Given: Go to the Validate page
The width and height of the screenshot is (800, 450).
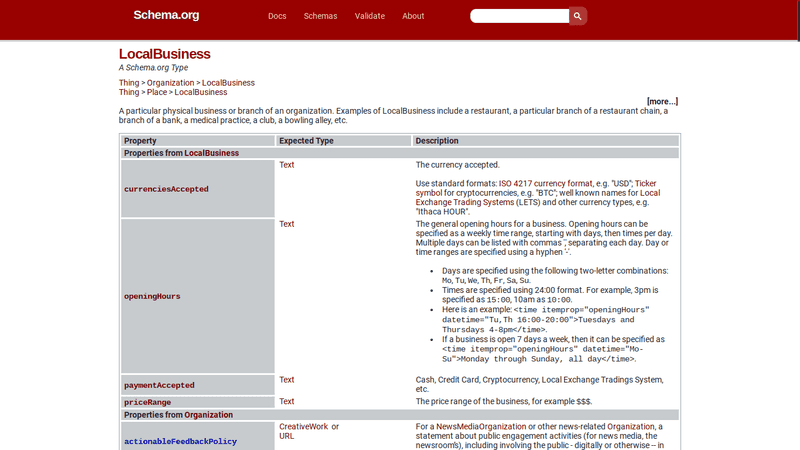Looking at the screenshot, I should tap(369, 16).
